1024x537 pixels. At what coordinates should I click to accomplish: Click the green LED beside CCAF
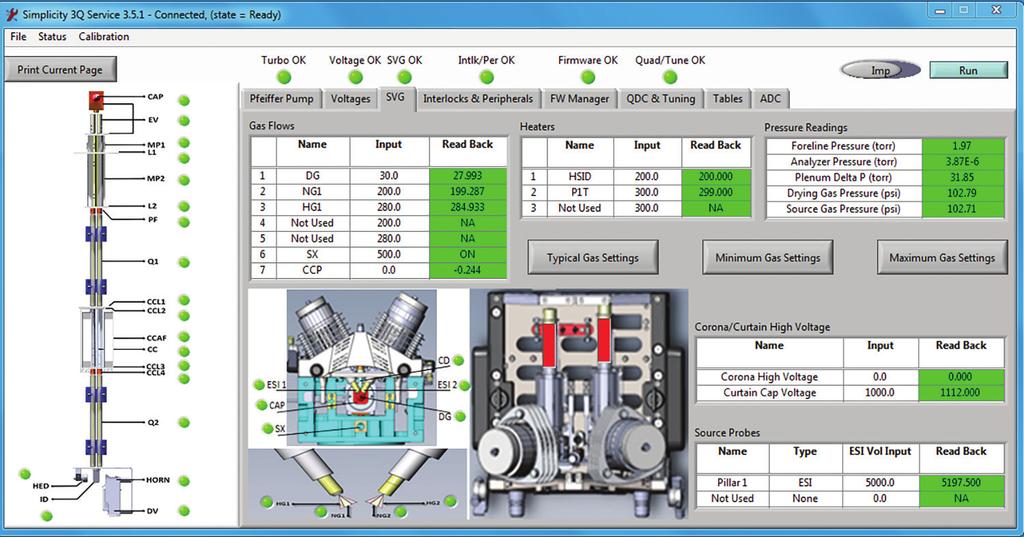184,337
